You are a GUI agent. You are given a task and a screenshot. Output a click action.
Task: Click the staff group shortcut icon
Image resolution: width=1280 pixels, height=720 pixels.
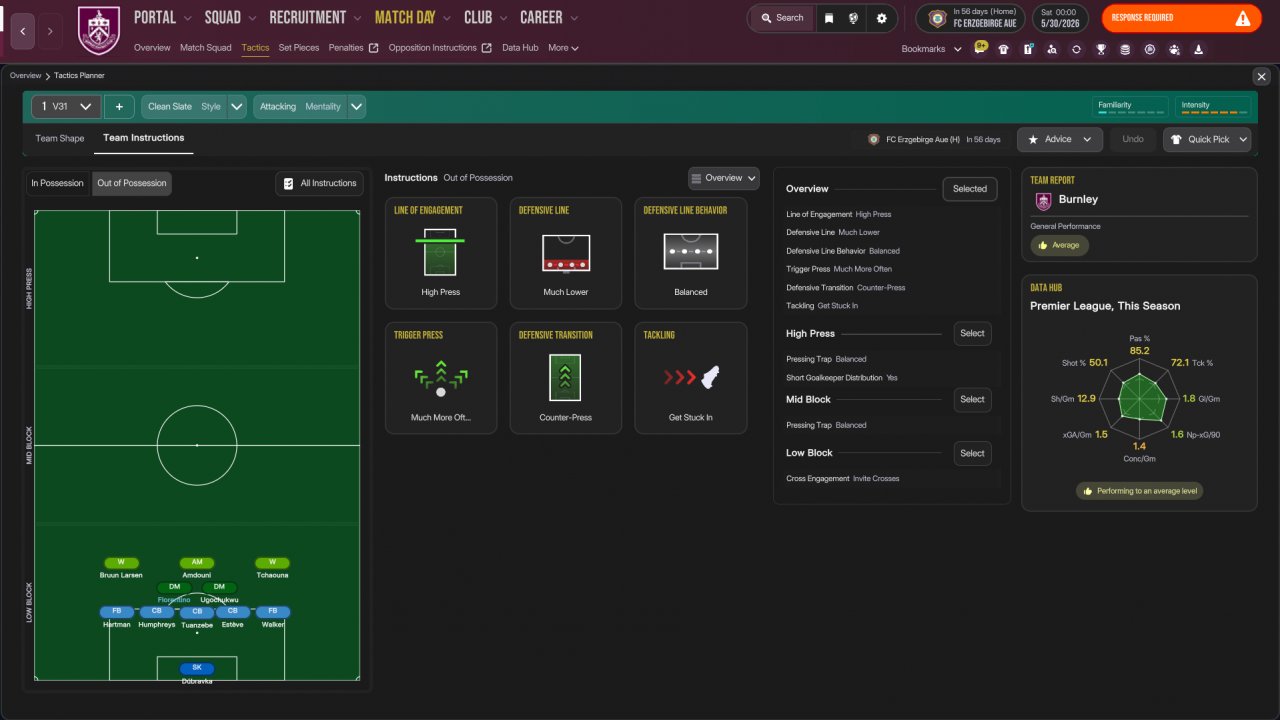pyautogui.click(x=1174, y=49)
